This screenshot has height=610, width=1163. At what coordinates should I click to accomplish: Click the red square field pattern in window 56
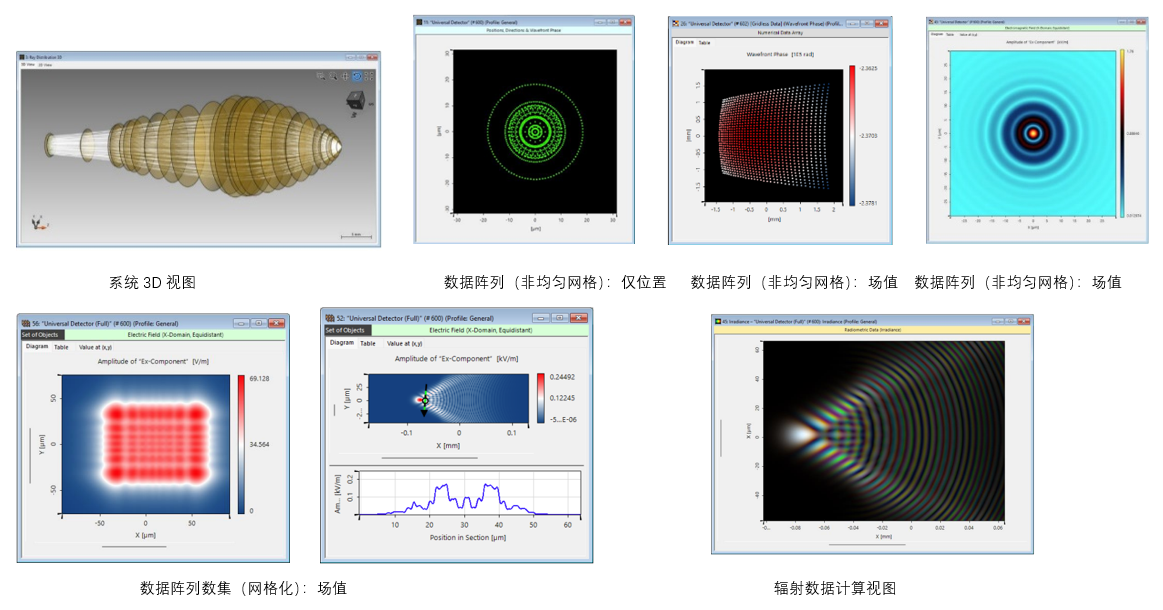[155, 443]
